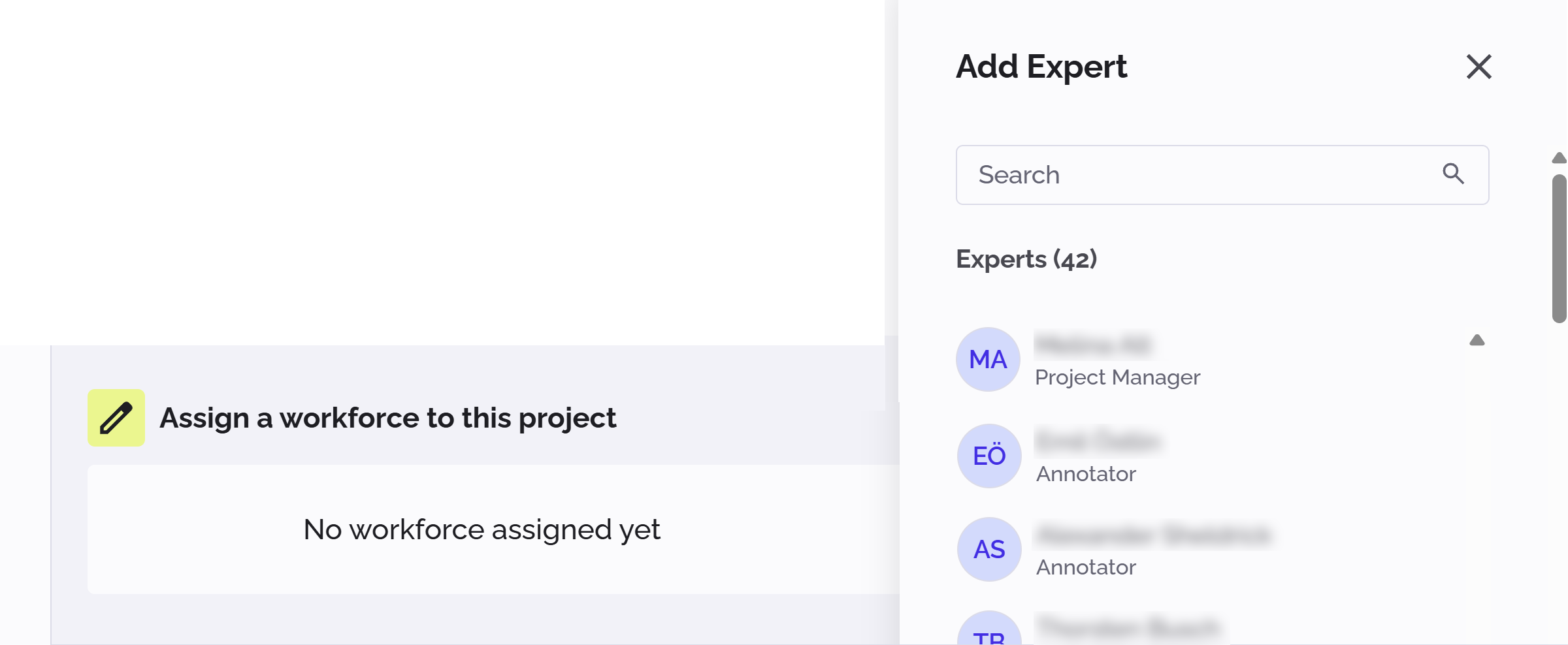The width and height of the screenshot is (1568, 645).
Task: Click the search magnifier icon in the search bar
Action: pos(1454,174)
